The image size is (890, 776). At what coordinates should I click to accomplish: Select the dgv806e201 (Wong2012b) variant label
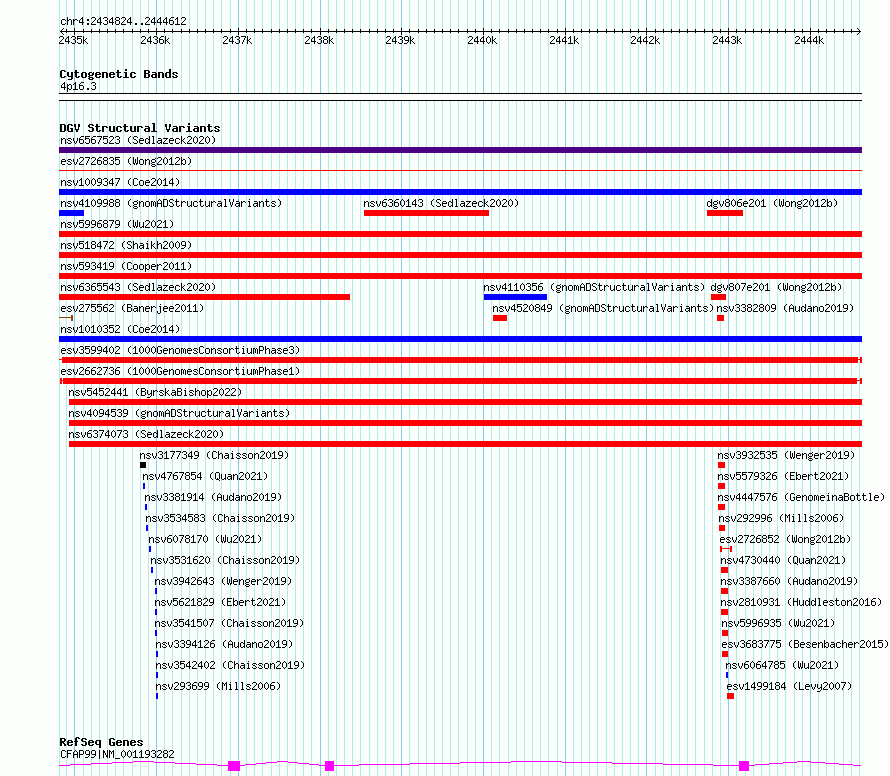click(x=772, y=203)
